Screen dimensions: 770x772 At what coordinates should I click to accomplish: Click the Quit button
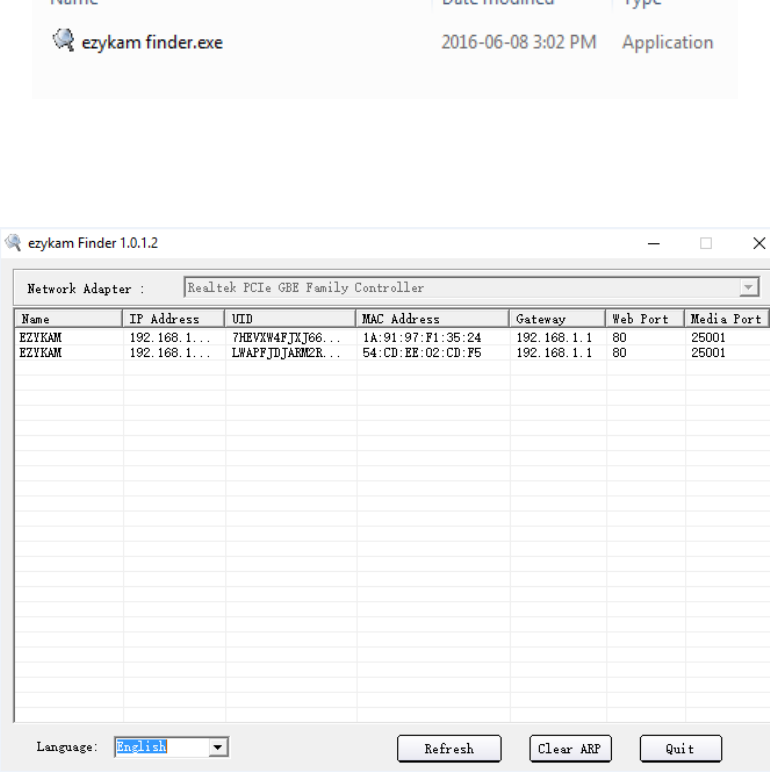(x=680, y=749)
